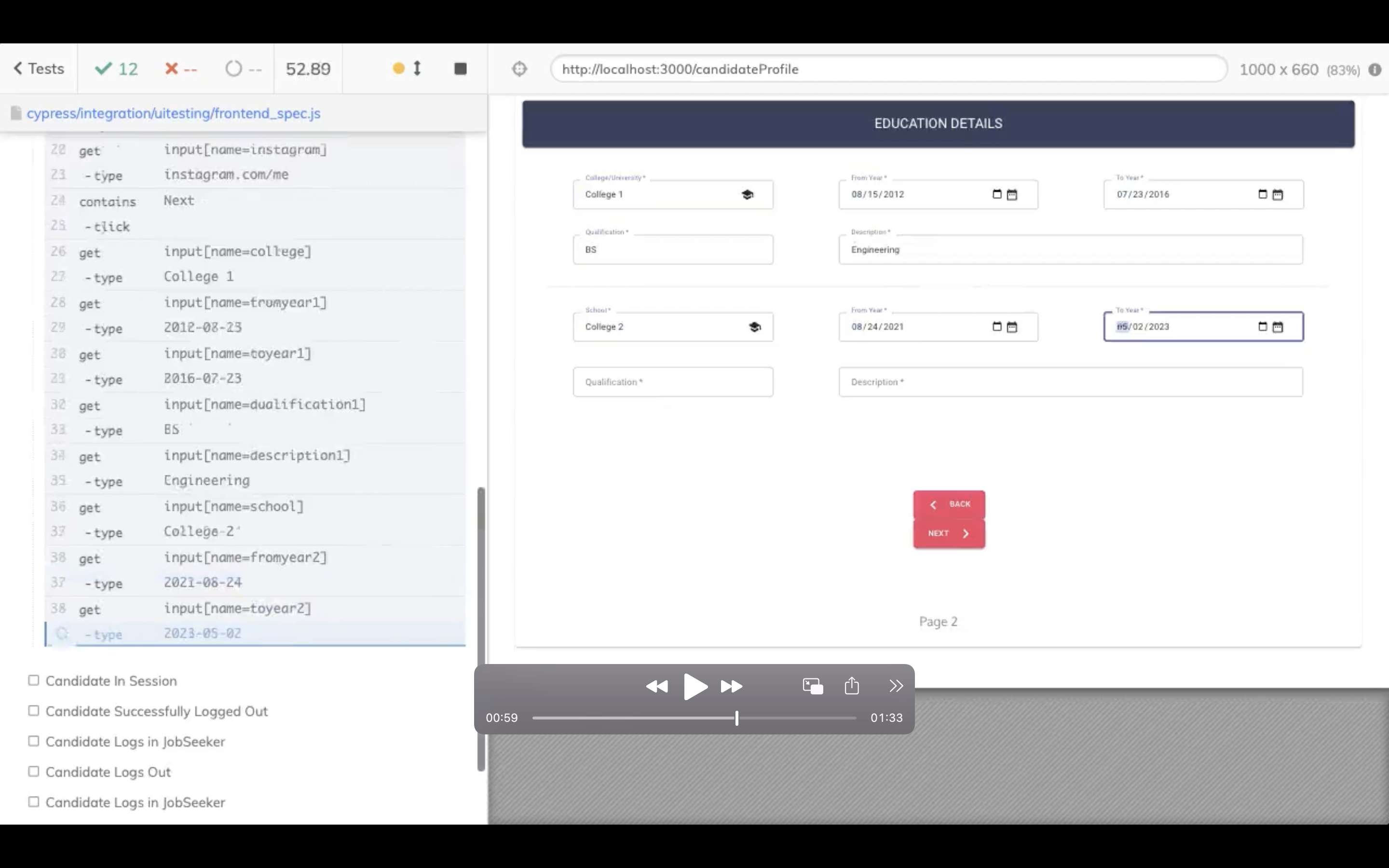Click the red NEXT button
Image resolution: width=1389 pixels, height=868 pixels.
(x=948, y=533)
